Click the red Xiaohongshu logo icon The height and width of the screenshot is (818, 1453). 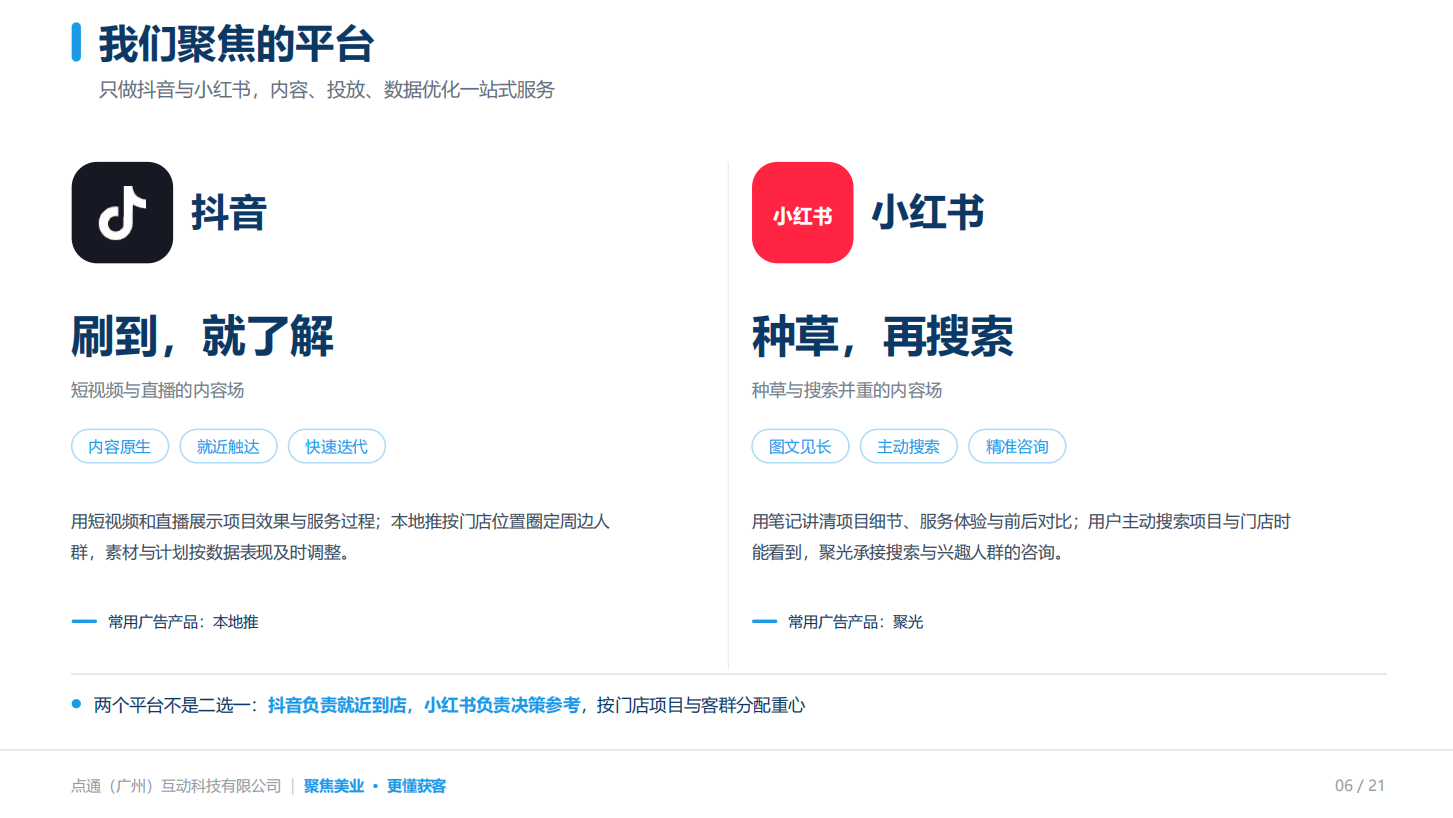pyautogui.click(x=802, y=212)
